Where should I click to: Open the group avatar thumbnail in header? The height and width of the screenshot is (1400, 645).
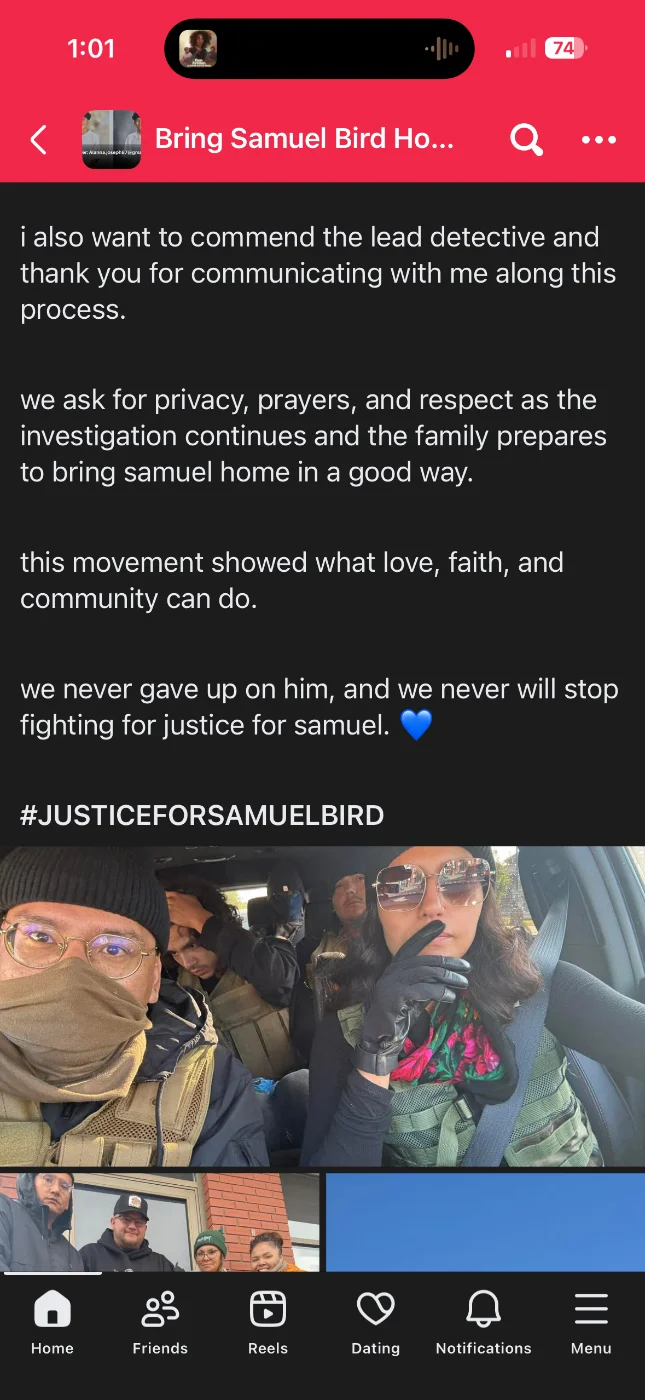111,139
